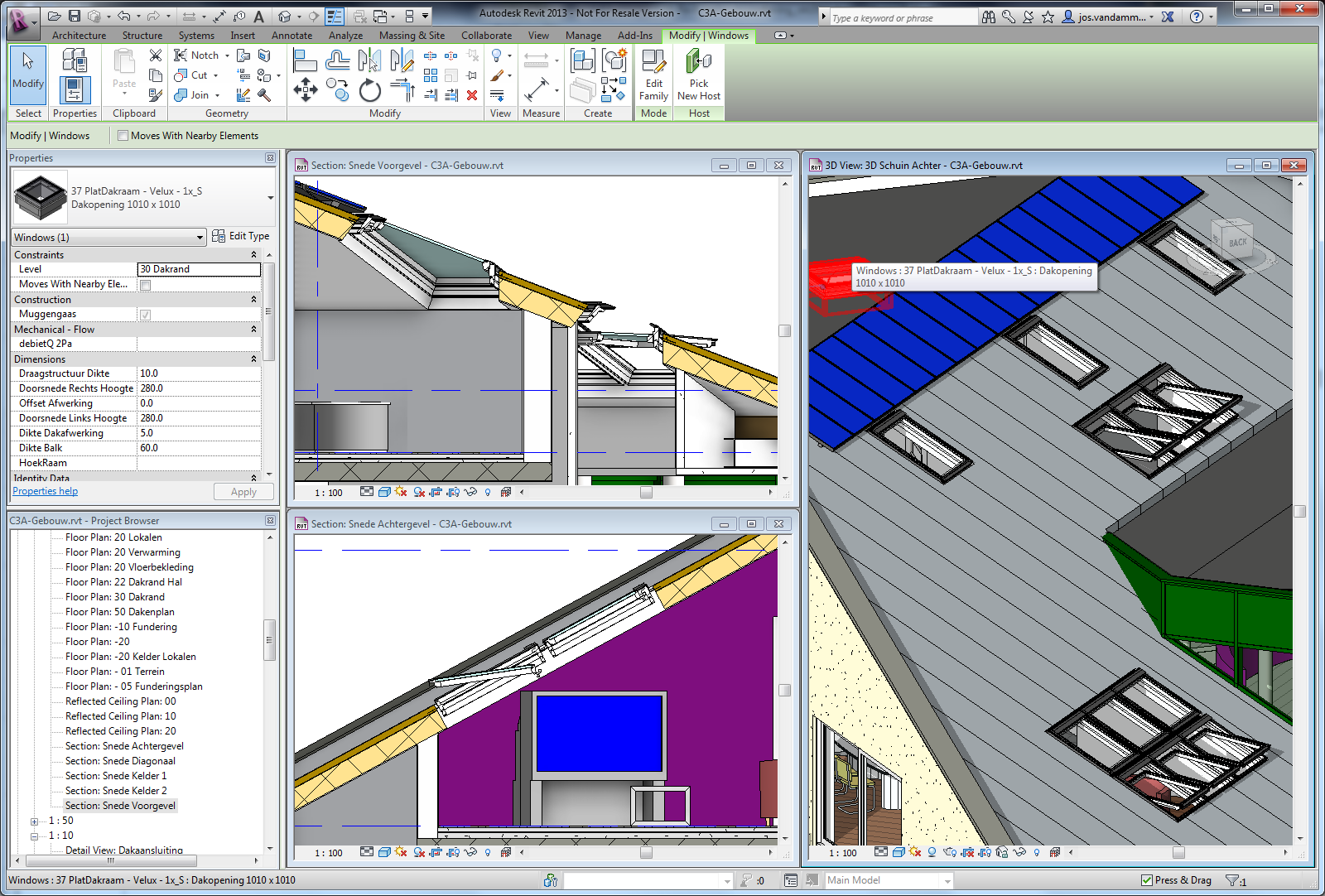Click the Level value field 30 Dakrand

click(199, 269)
